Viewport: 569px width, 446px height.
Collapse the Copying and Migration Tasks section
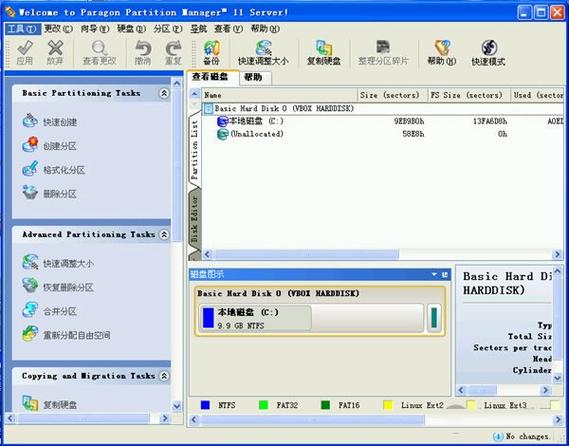tap(164, 376)
